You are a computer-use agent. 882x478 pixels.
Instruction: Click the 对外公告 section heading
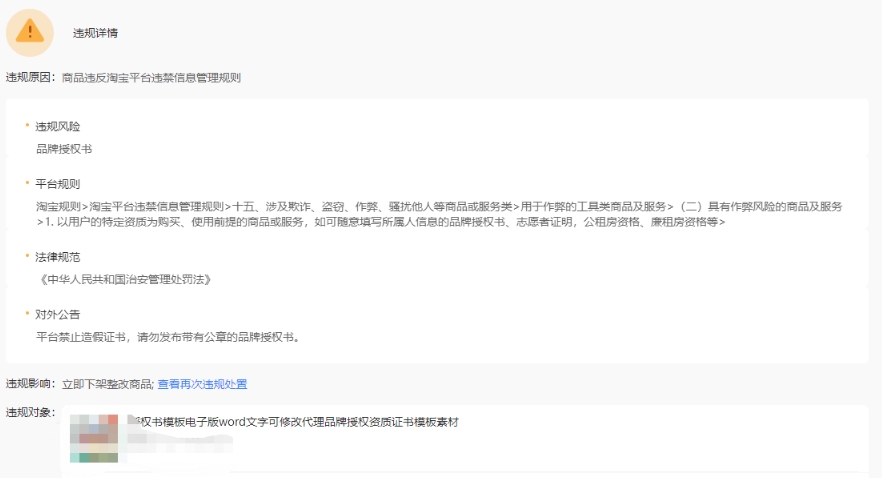[58, 314]
